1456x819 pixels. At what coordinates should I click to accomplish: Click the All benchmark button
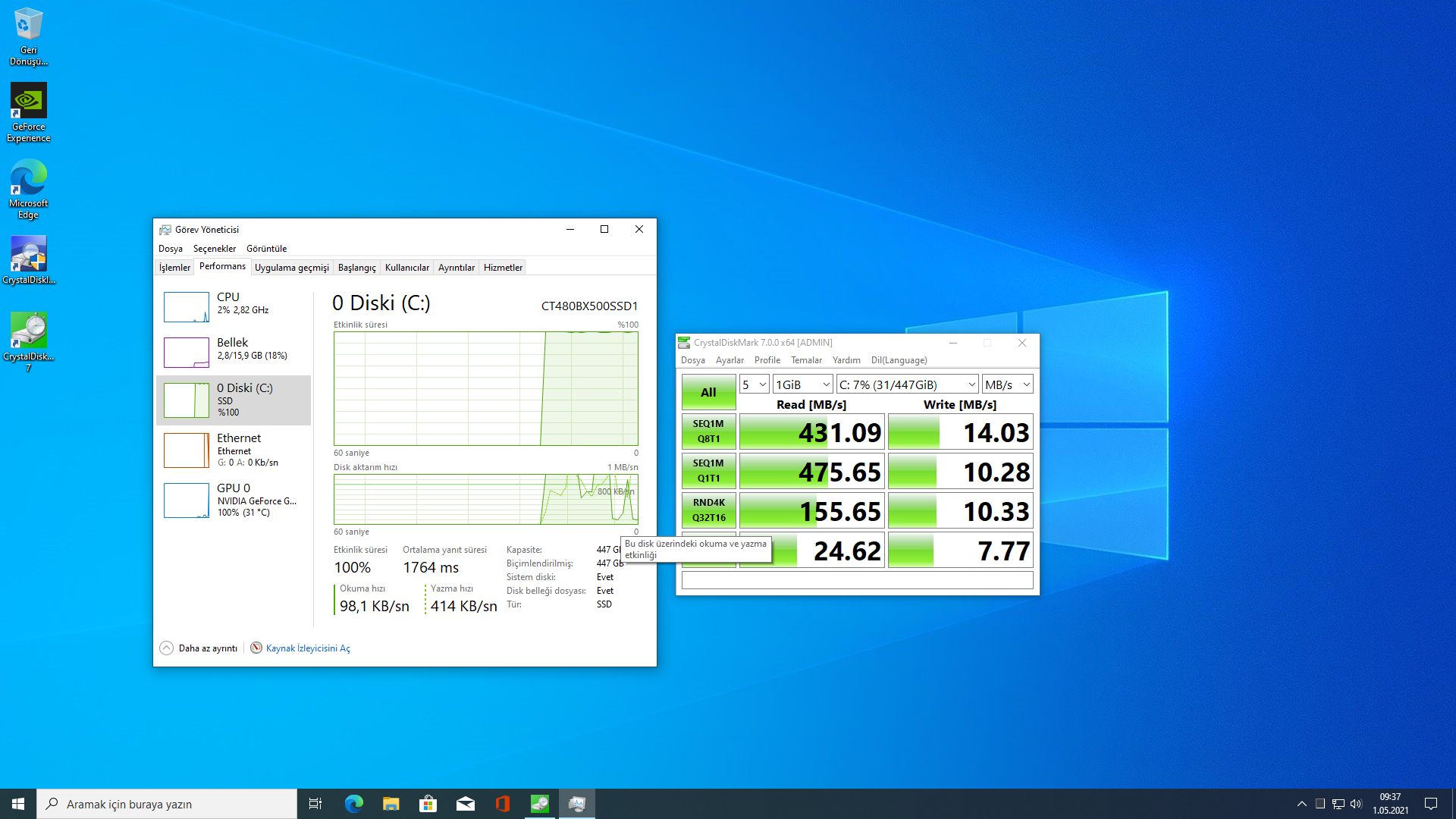[x=708, y=392]
